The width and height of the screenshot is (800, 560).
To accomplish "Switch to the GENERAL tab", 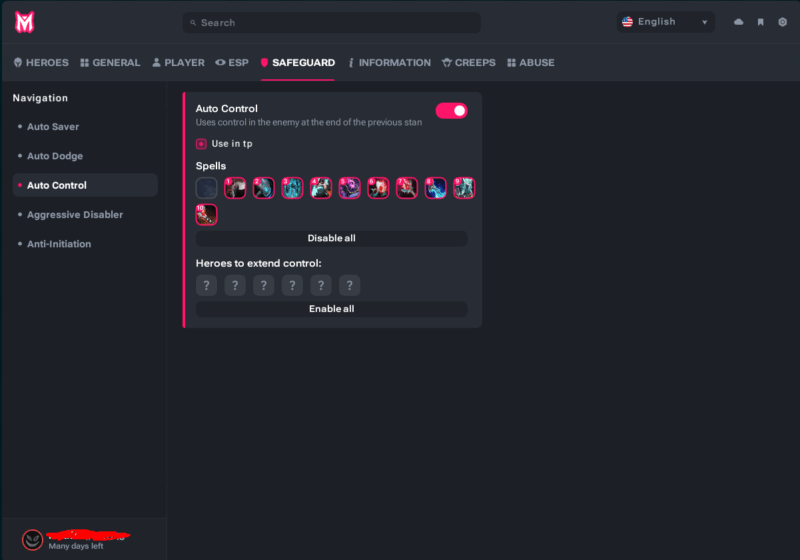I will coord(110,63).
